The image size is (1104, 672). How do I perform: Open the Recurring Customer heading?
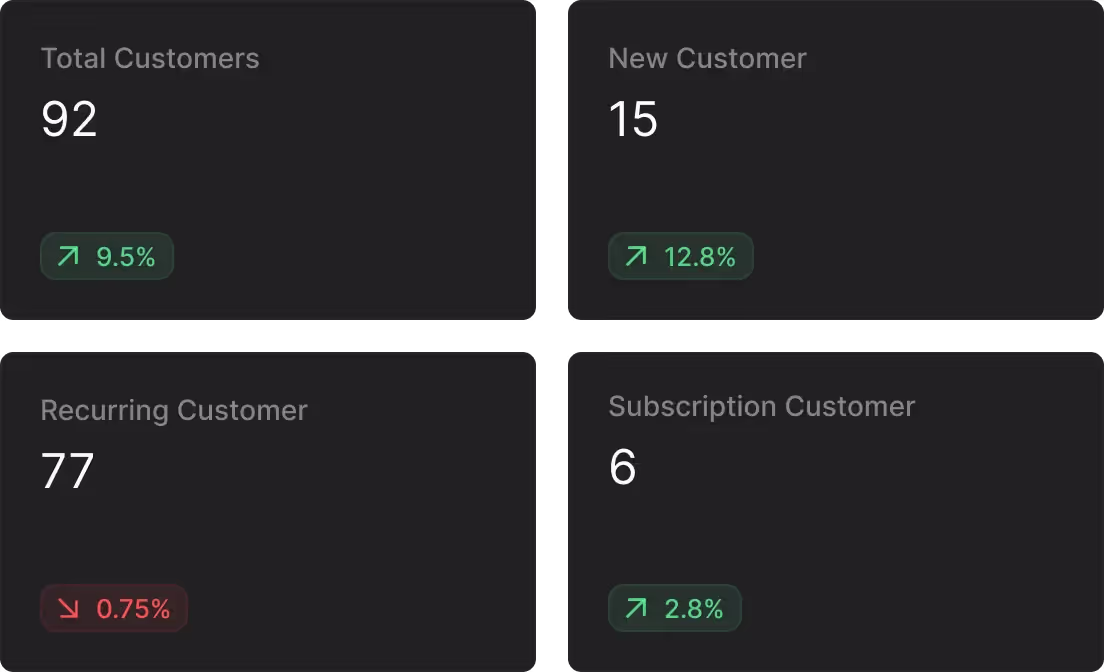click(x=174, y=410)
